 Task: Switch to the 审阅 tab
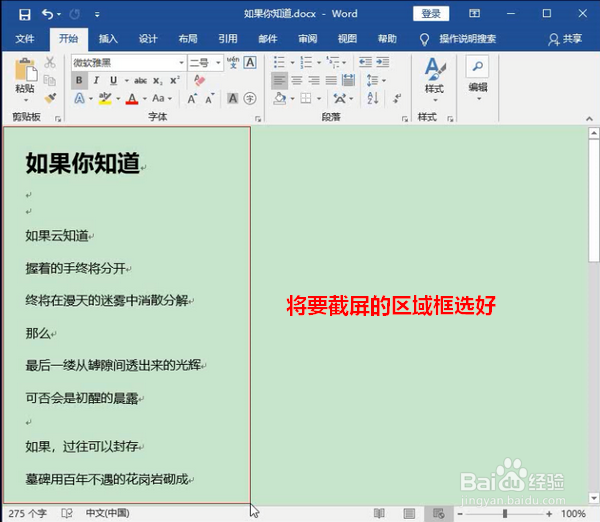coord(307,39)
